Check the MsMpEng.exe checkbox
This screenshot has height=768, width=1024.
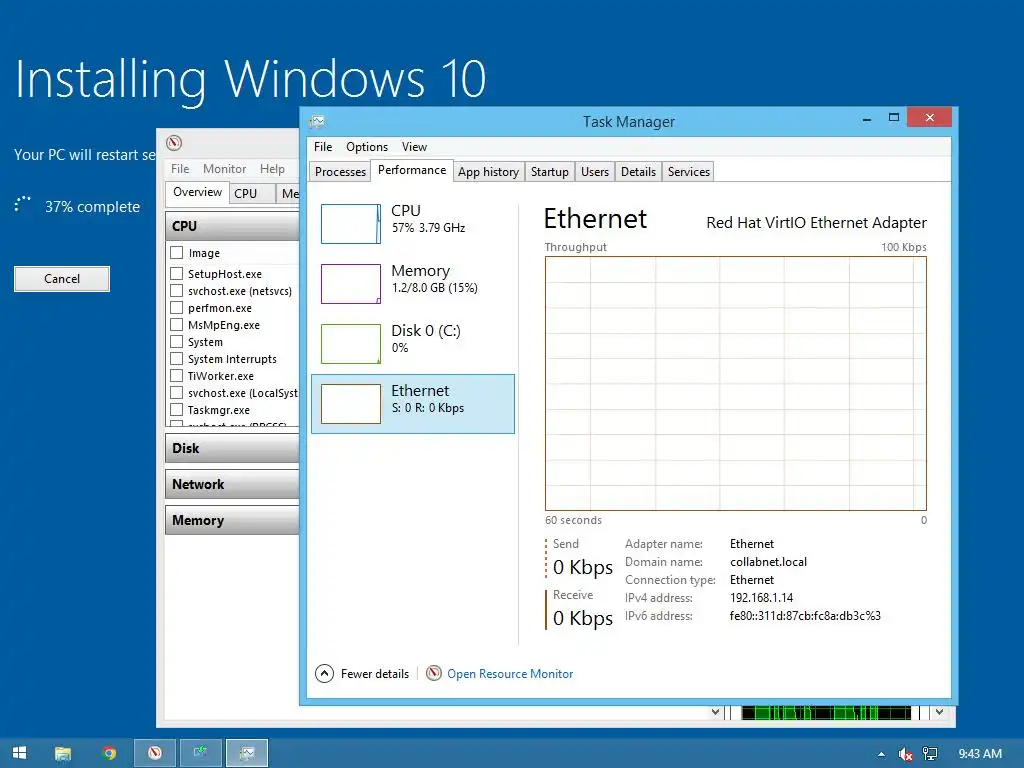point(176,324)
